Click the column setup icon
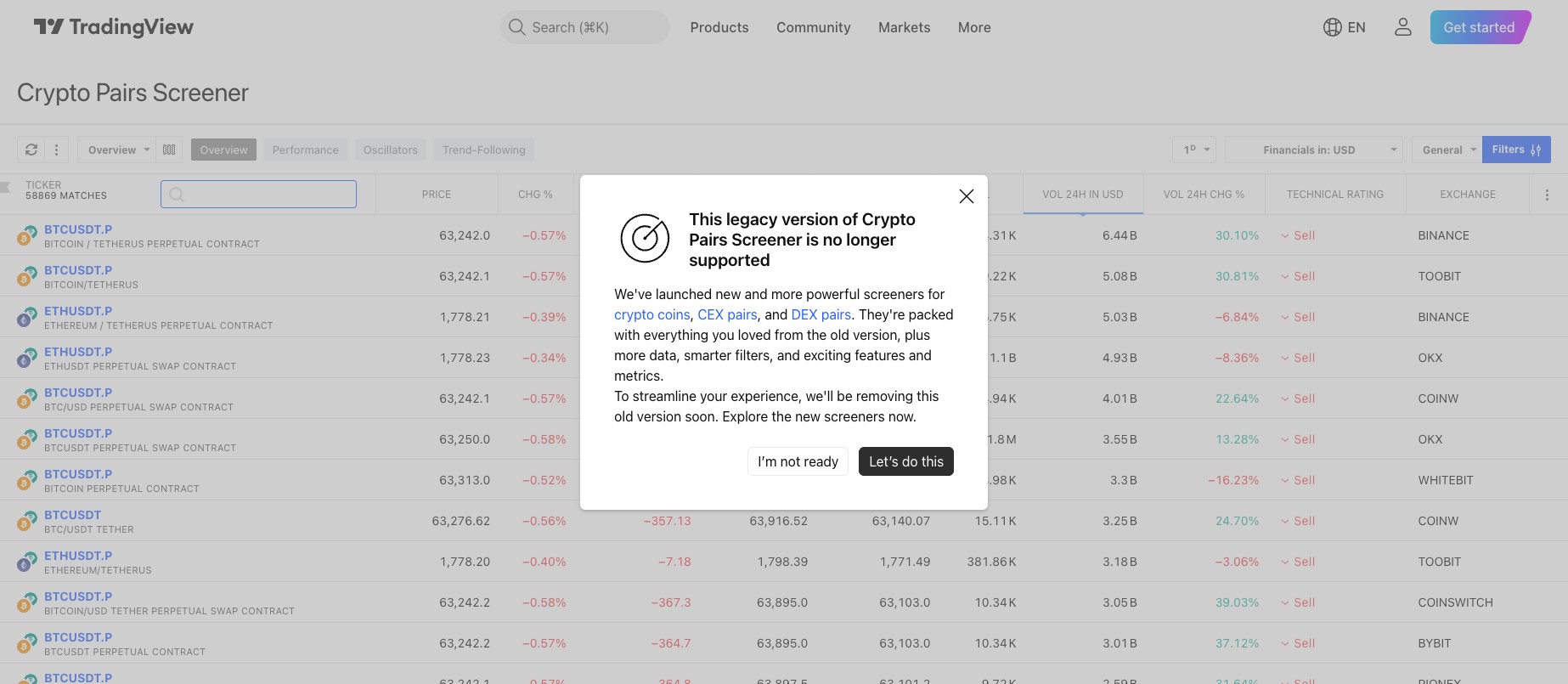Viewport: 1568px width, 684px height. click(x=169, y=150)
